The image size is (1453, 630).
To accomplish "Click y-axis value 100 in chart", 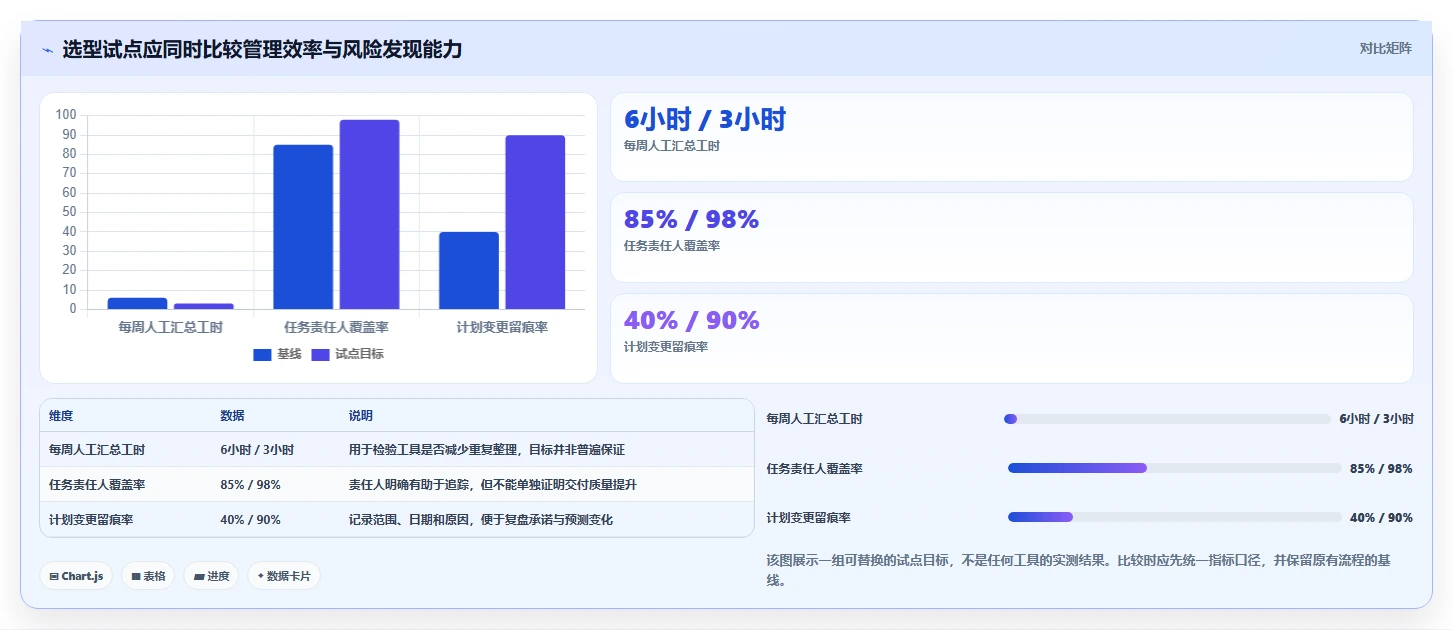I will click(66, 115).
